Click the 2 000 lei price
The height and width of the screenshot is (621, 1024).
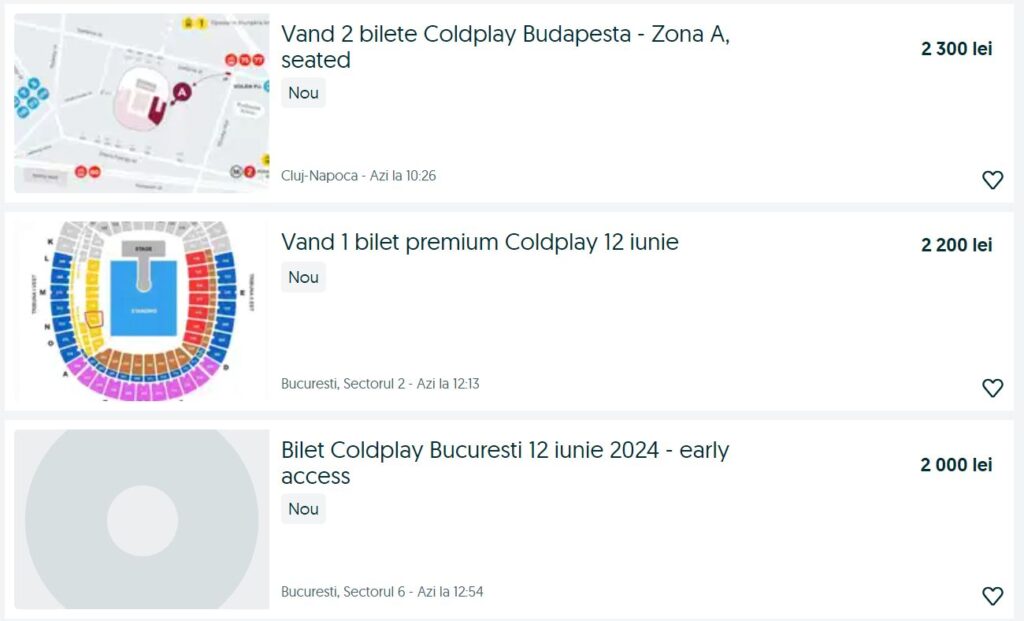click(956, 465)
